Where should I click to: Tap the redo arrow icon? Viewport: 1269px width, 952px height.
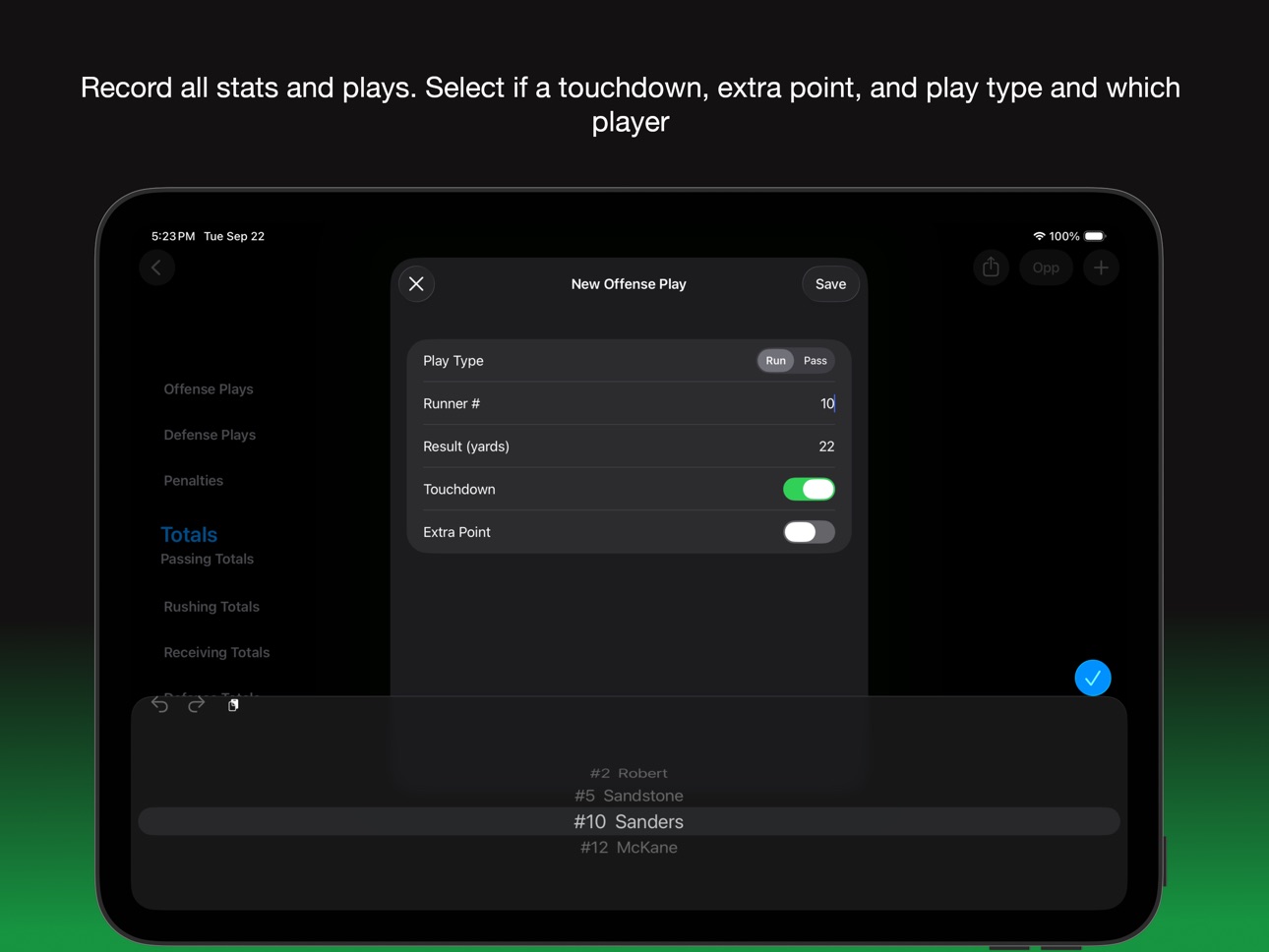pos(197,705)
